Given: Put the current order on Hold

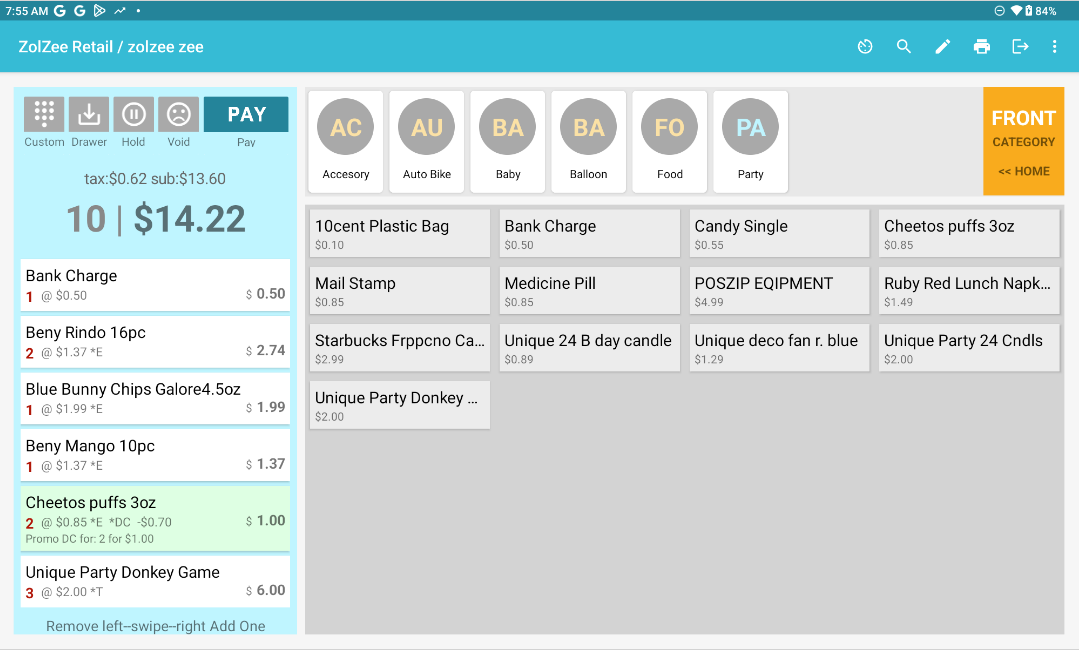Looking at the screenshot, I should pyautogui.click(x=133, y=114).
